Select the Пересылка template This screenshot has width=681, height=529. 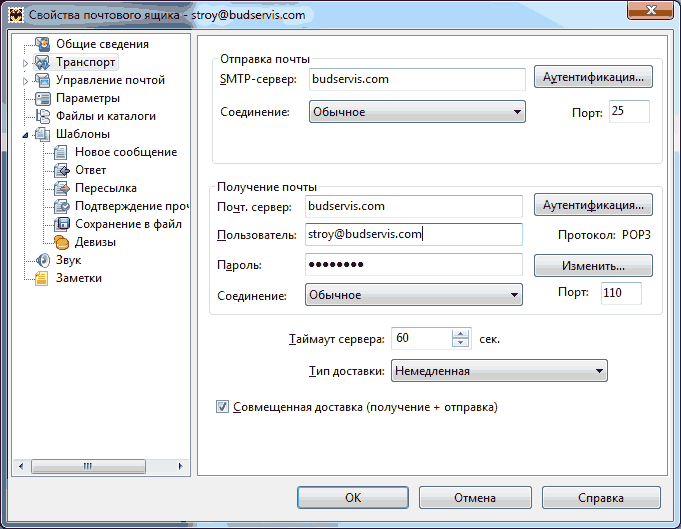[x=106, y=188]
